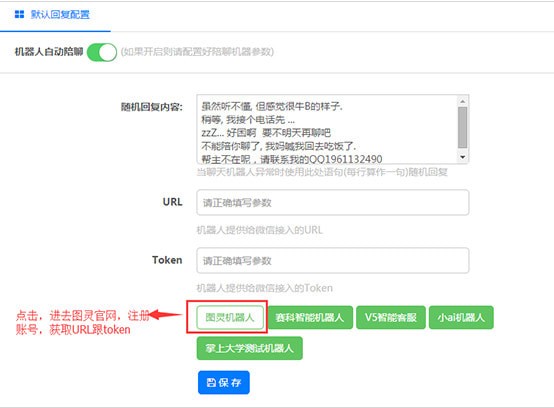The height and width of the screenshot is (408, 554).
Task: Save settings with the 保存 button
Action: 224,382
